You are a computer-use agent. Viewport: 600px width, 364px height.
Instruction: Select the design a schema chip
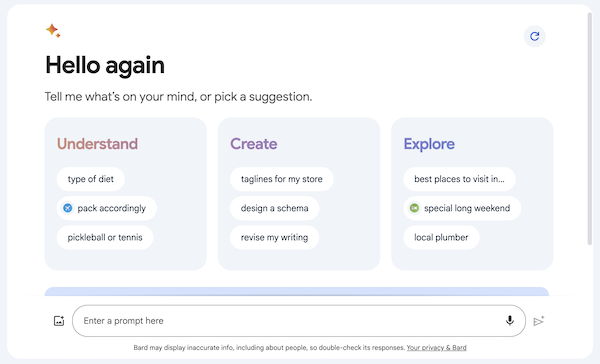point(274,208)
